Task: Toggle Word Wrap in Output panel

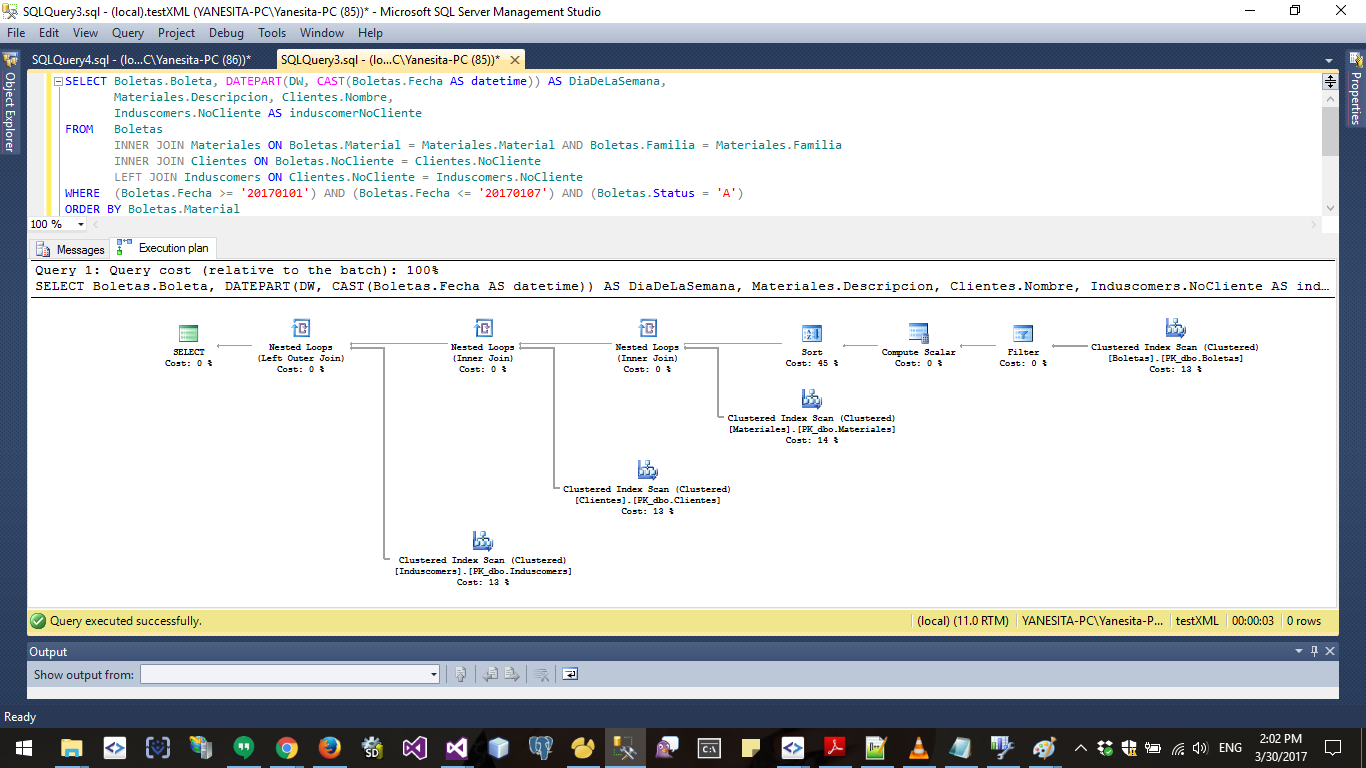Action: 570,674
